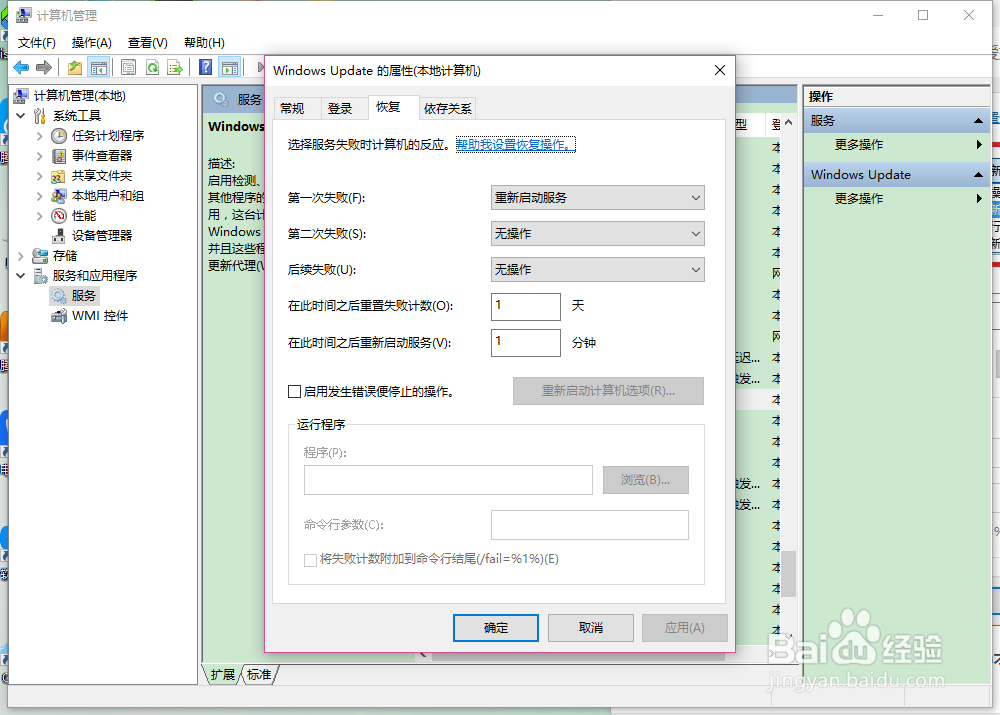Image resolution: width=1000 pixels, height=715 pixels.
Task: Click the Export List toolbar icon
Action: point(175,67)
